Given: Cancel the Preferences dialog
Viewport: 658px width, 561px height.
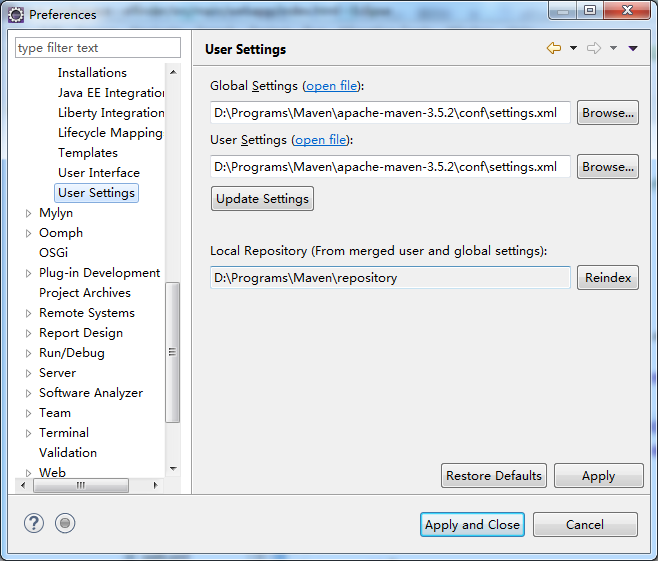Looking at the screenshot, I should 585,524.
